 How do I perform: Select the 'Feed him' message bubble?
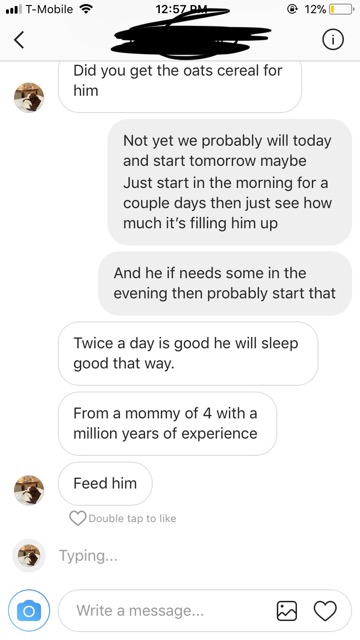tap(105, 484)
